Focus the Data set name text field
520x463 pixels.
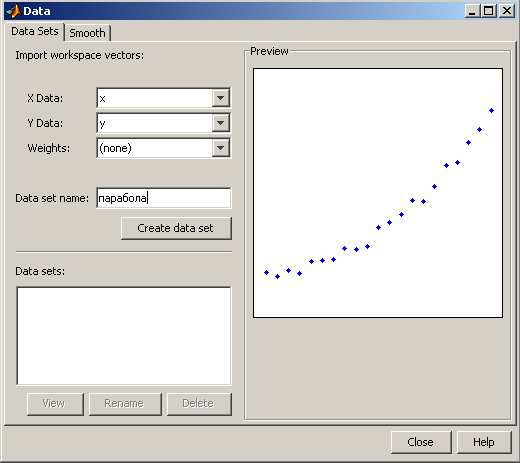[x=164, y=198]
